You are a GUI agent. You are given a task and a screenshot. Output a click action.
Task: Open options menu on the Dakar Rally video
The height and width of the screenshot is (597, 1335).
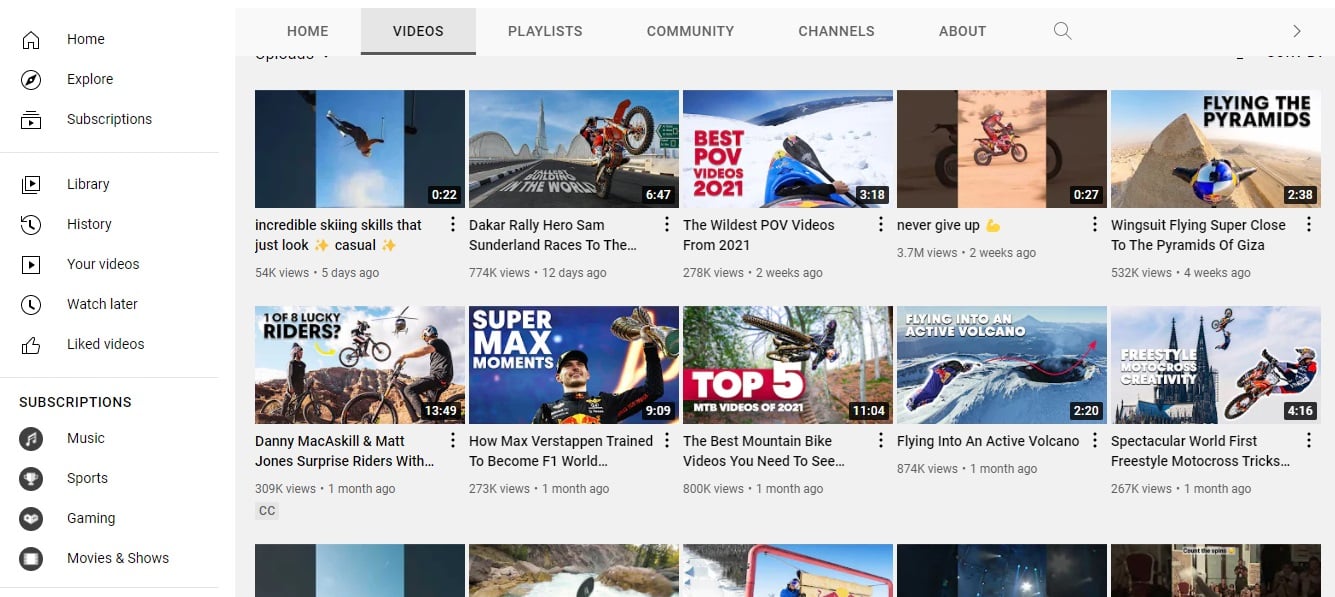(665, 224)
